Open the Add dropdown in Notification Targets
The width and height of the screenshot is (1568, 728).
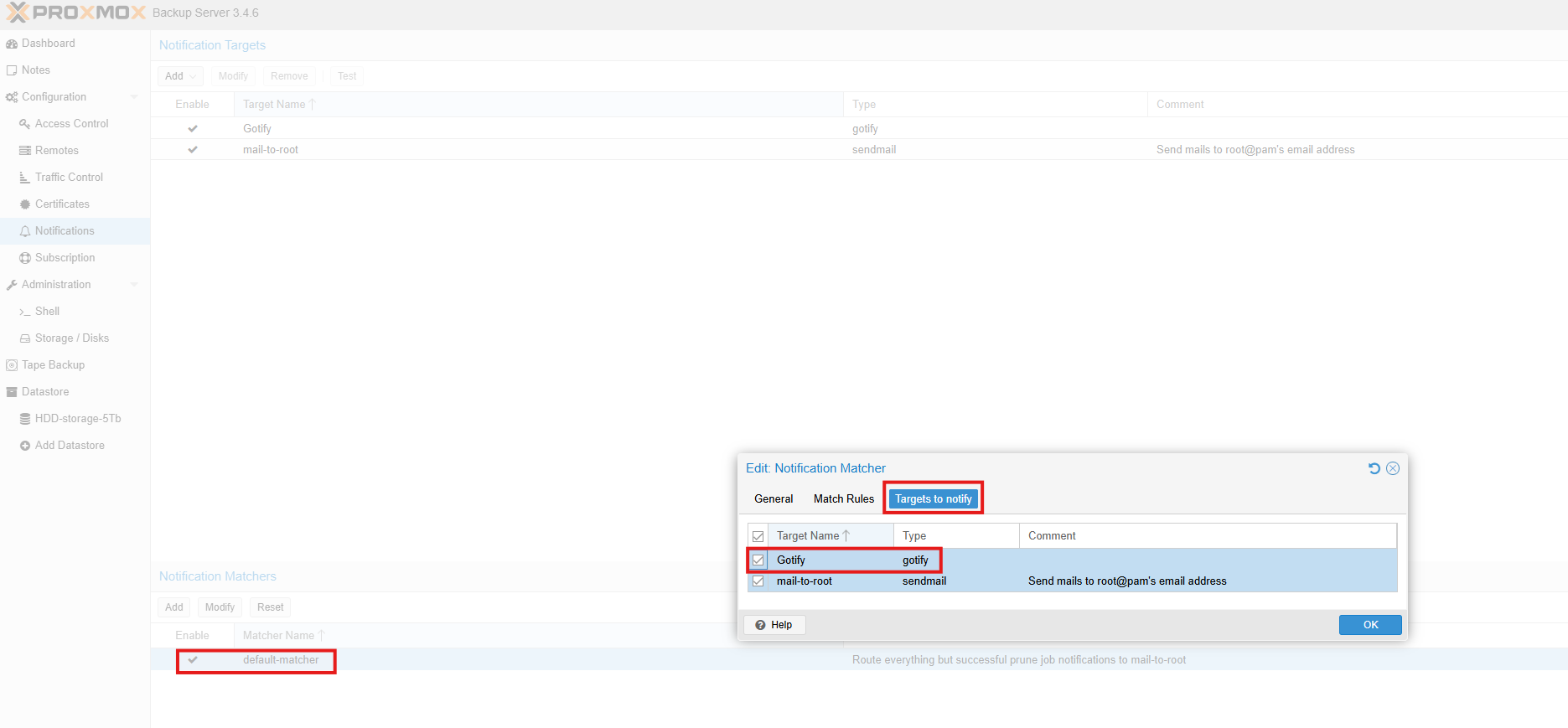click(x=180, y=76)
